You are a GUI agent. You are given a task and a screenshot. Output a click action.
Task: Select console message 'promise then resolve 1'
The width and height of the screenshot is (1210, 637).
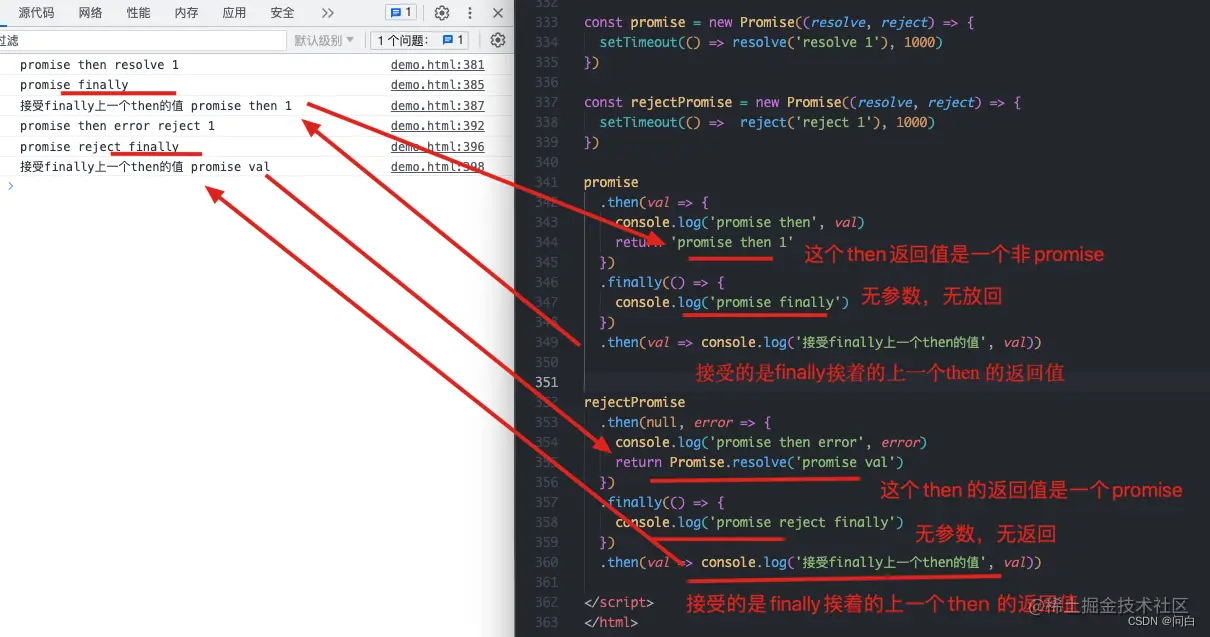99,65
